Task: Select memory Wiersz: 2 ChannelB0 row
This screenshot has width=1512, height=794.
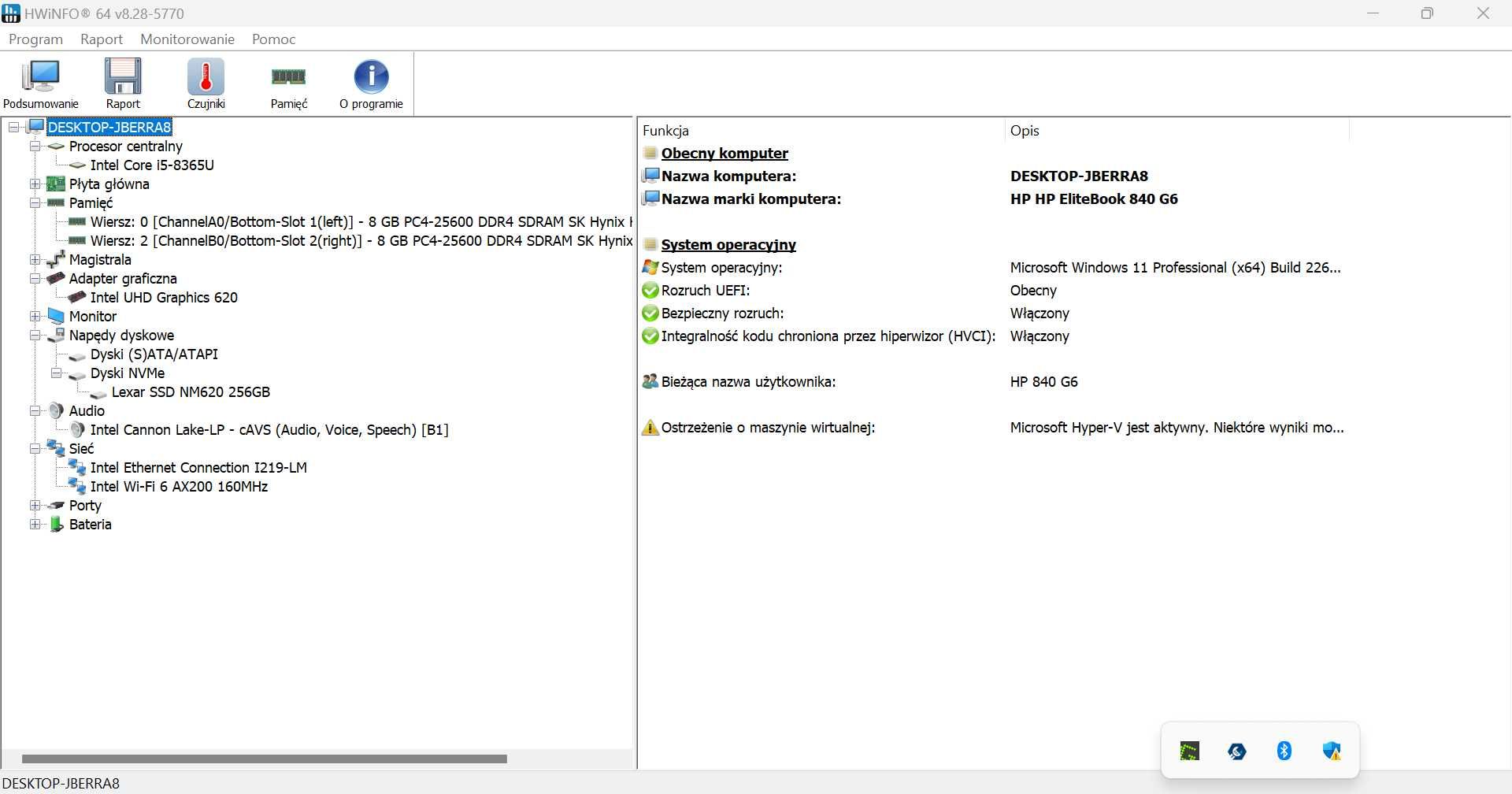Action: pos(361,240)
